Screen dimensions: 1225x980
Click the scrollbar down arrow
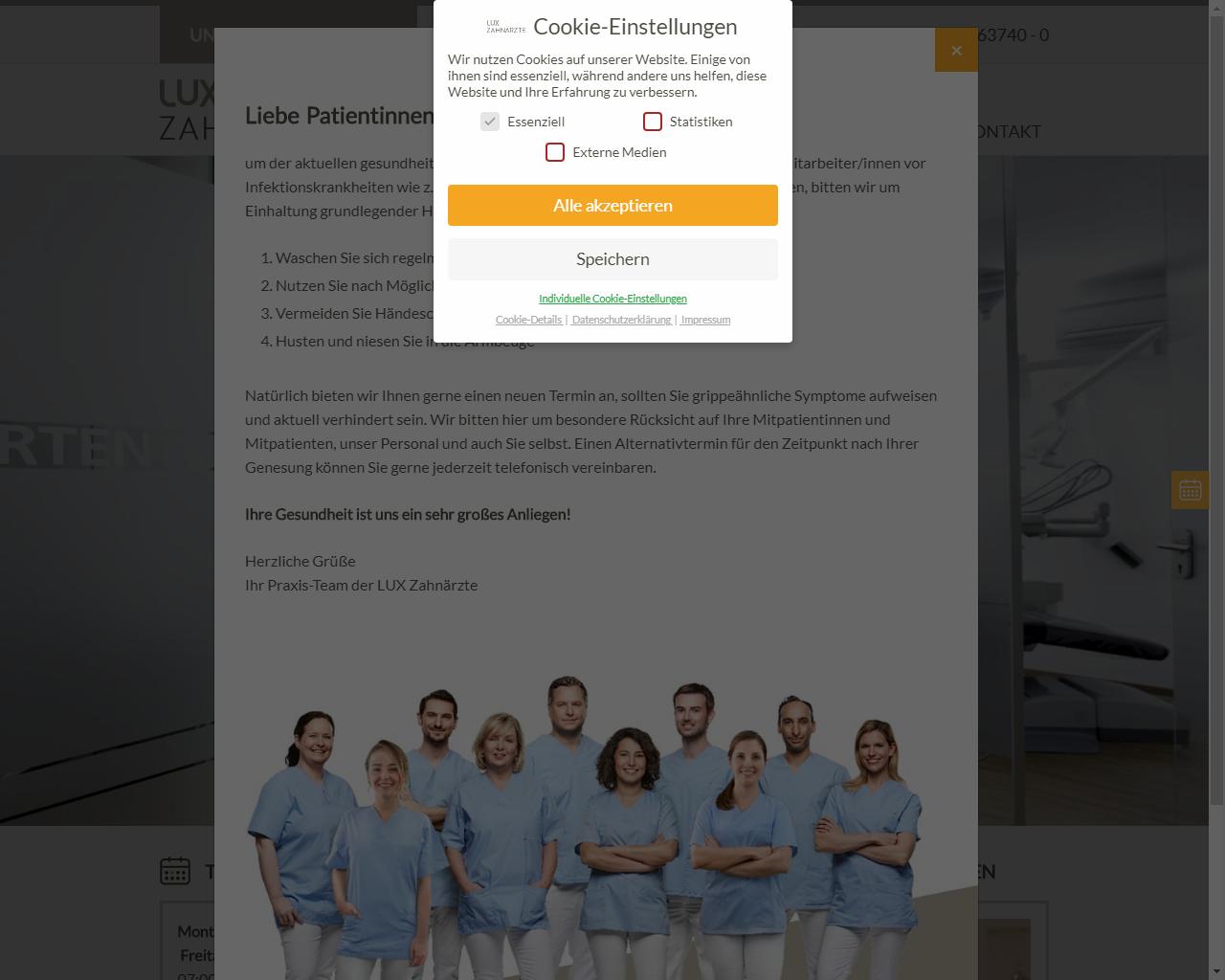click(1216, 971)
